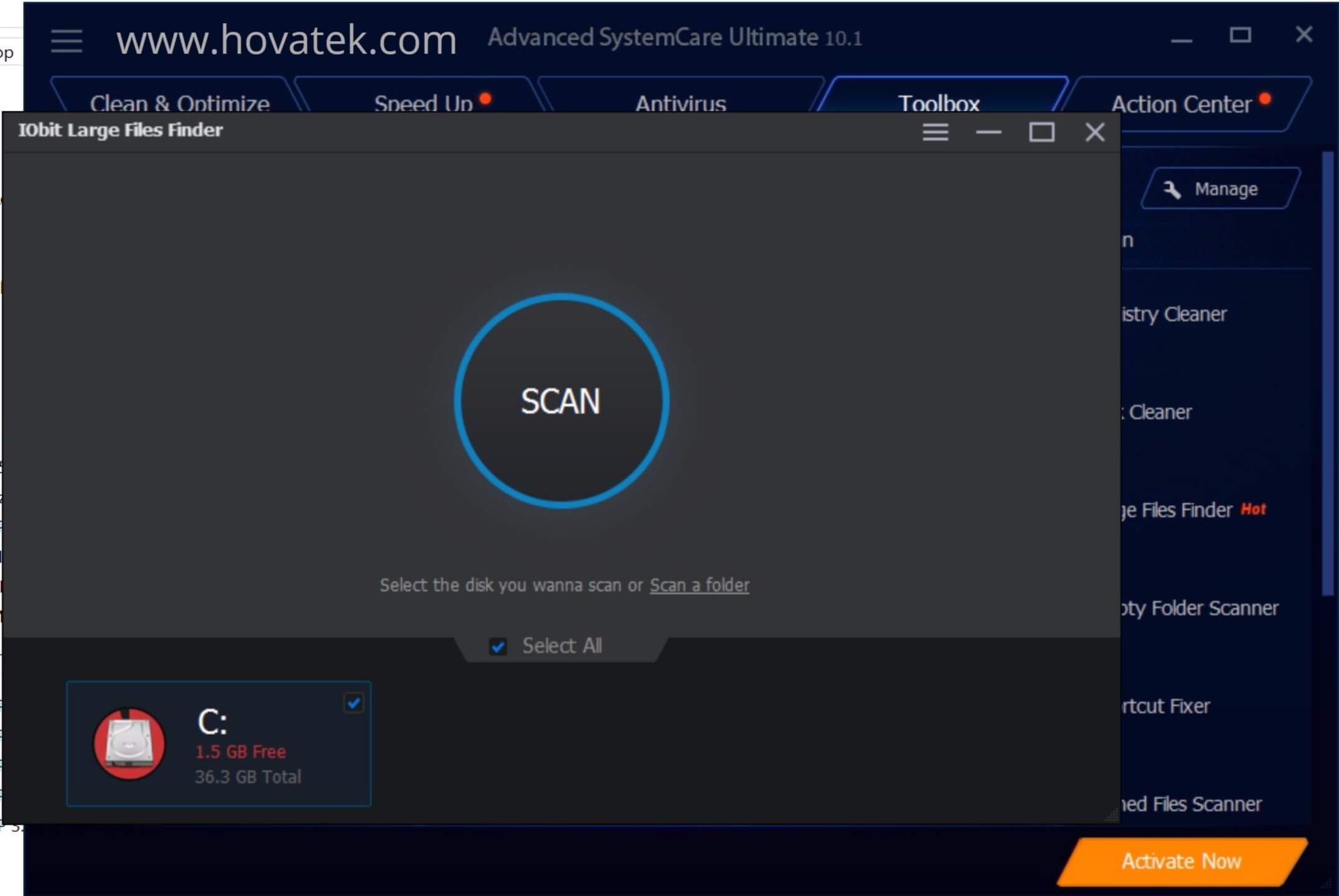The height and width of the screenshot is (896, 1339).
Task: Open Large Files Finder Hot tool entry
Action: [1193, 510]
